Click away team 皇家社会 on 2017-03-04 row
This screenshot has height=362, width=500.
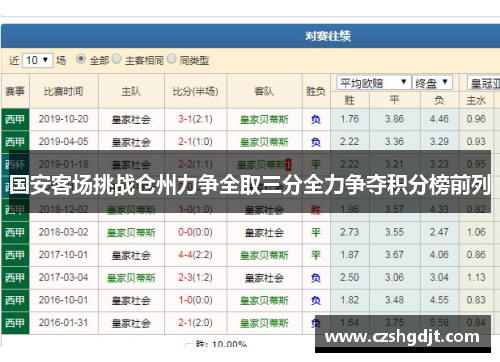click(x=264, y=278)
